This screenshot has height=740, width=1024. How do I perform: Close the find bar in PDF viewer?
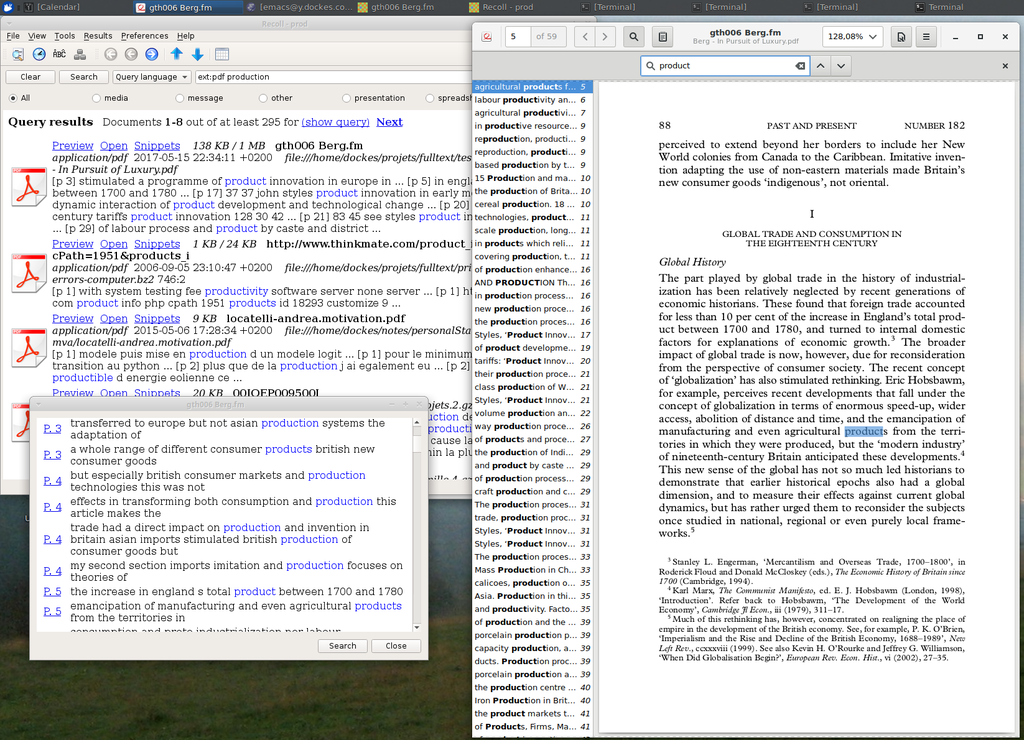click(1005, 66)
